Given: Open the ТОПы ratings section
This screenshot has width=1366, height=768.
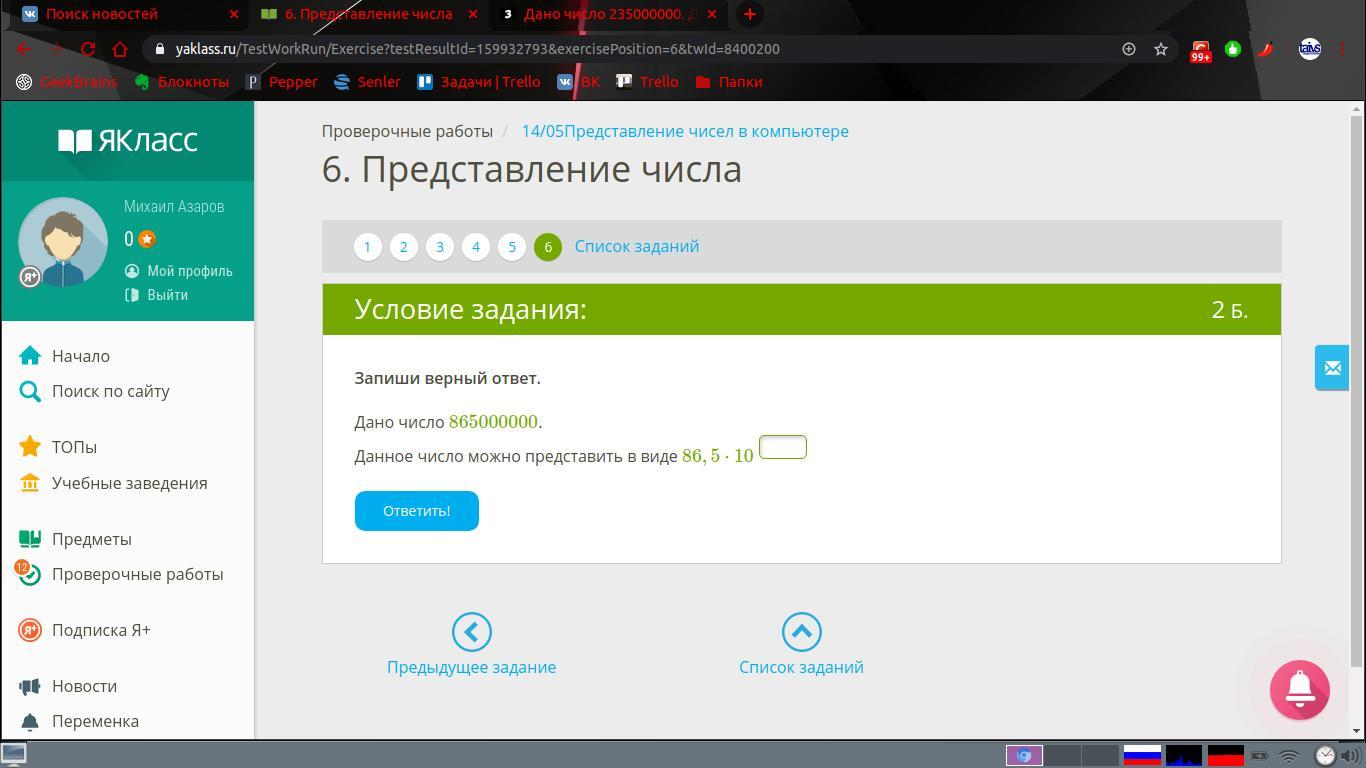Looking at the screenshot, I should pos(74,447).
